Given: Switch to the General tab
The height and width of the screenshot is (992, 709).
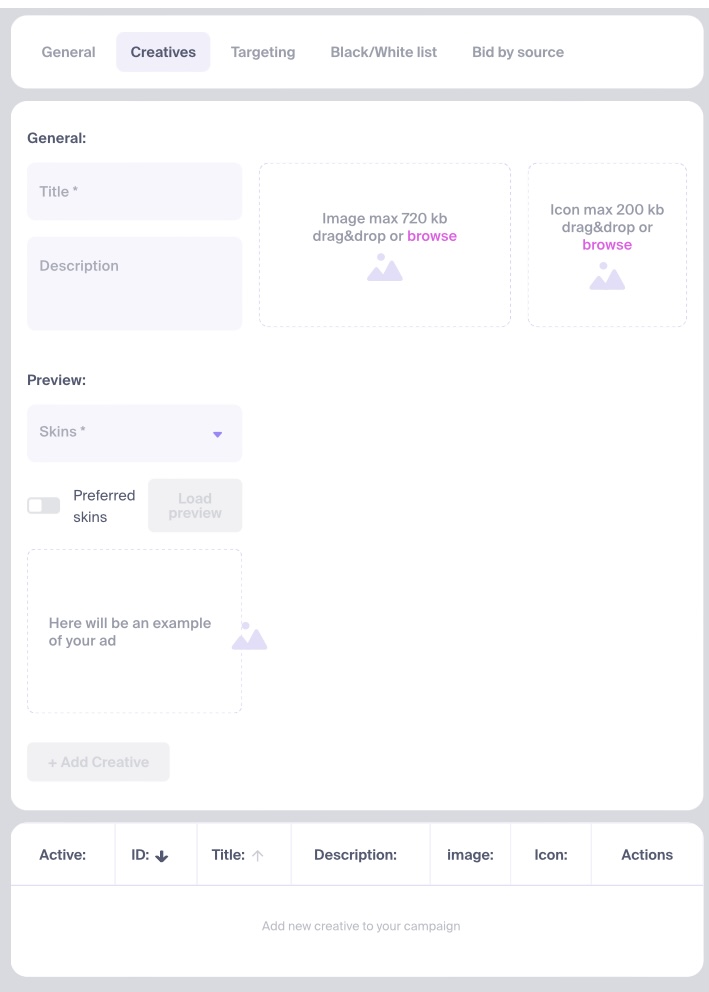Looking at the screenshot, I should click(68, 52).
